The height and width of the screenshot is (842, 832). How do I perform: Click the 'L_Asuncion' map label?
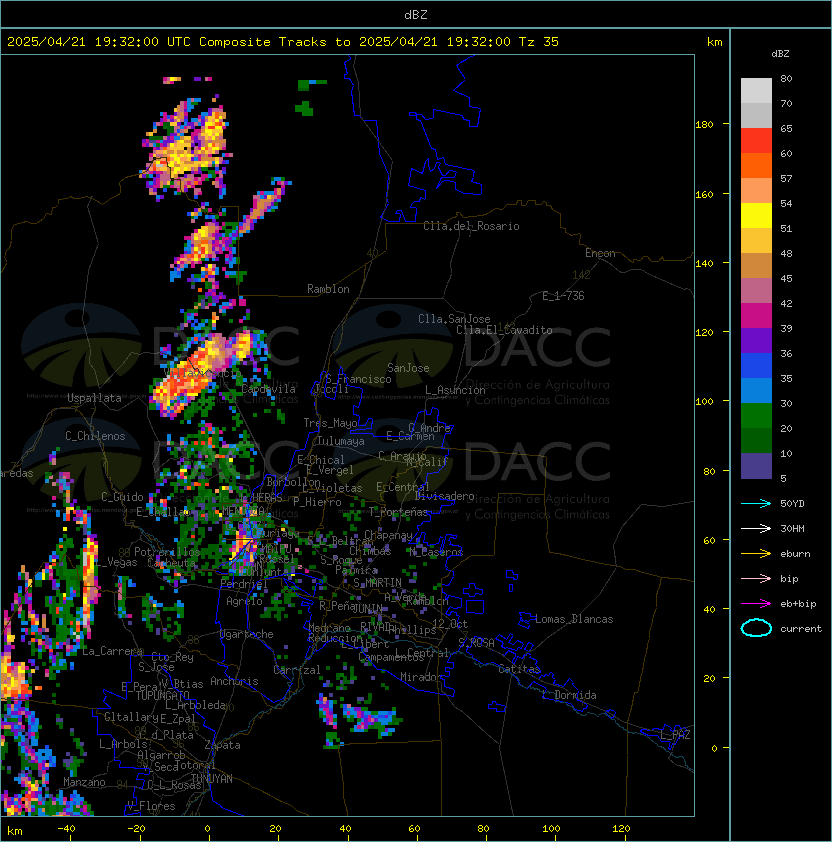455,390
